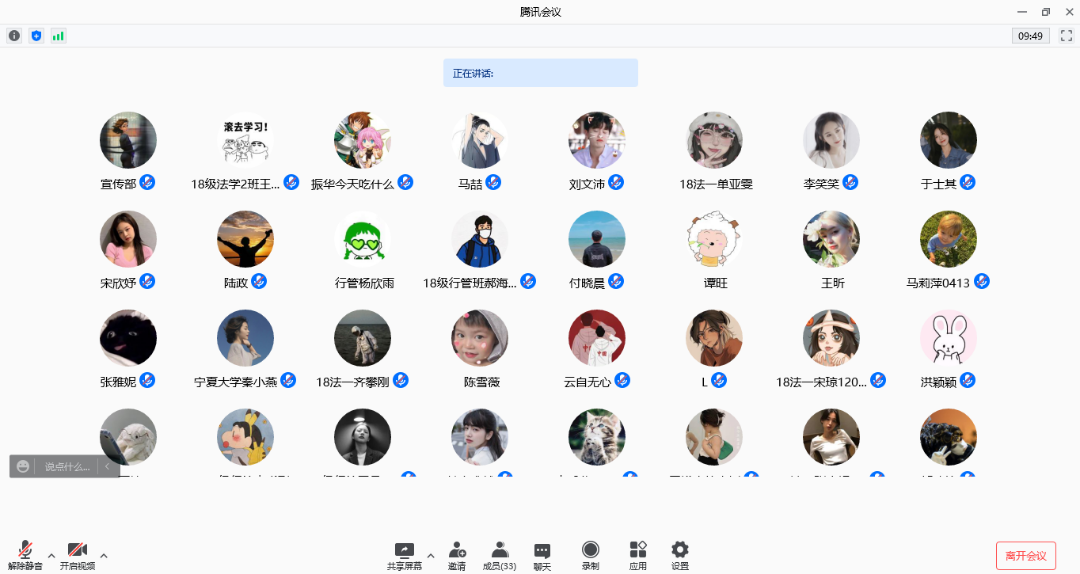Click the 09:49 meeting timer
1080x574 pixels.
tap(1030, 36)
